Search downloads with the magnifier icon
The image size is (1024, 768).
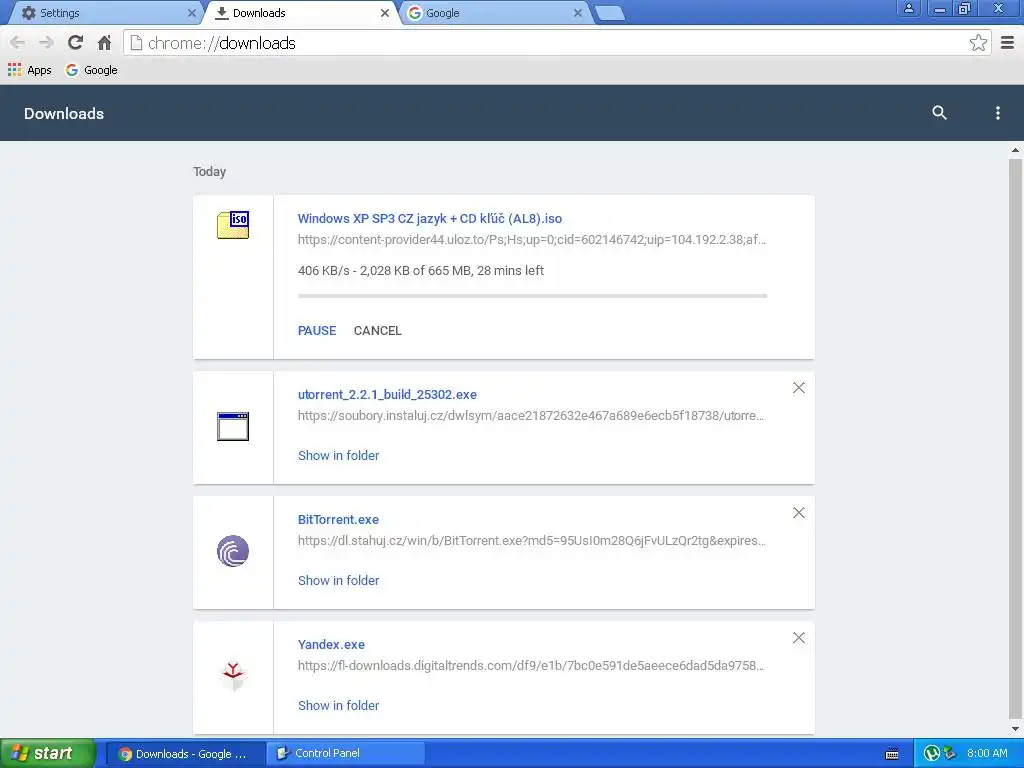click(939, 112)
